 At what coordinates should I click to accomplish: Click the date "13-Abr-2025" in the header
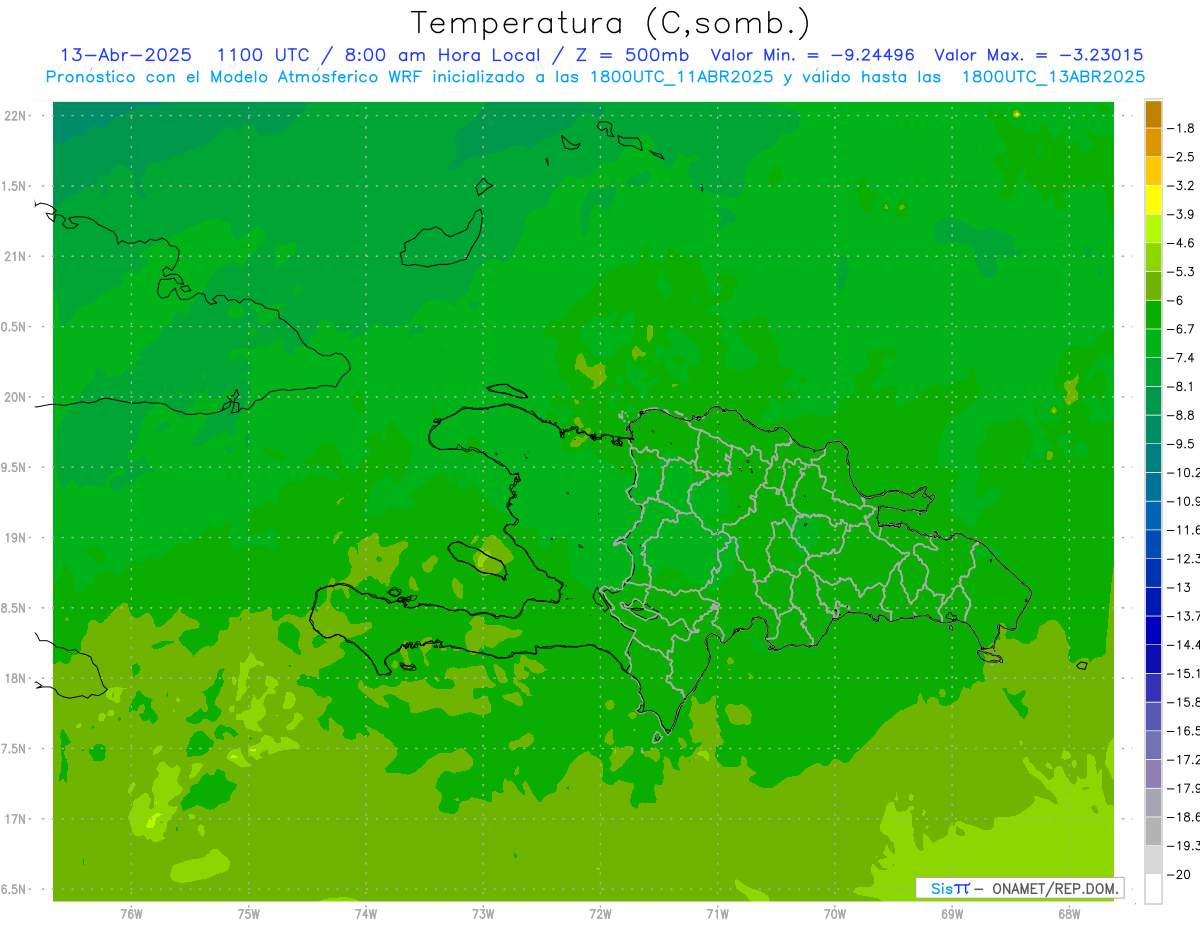[x=127, y=55]
